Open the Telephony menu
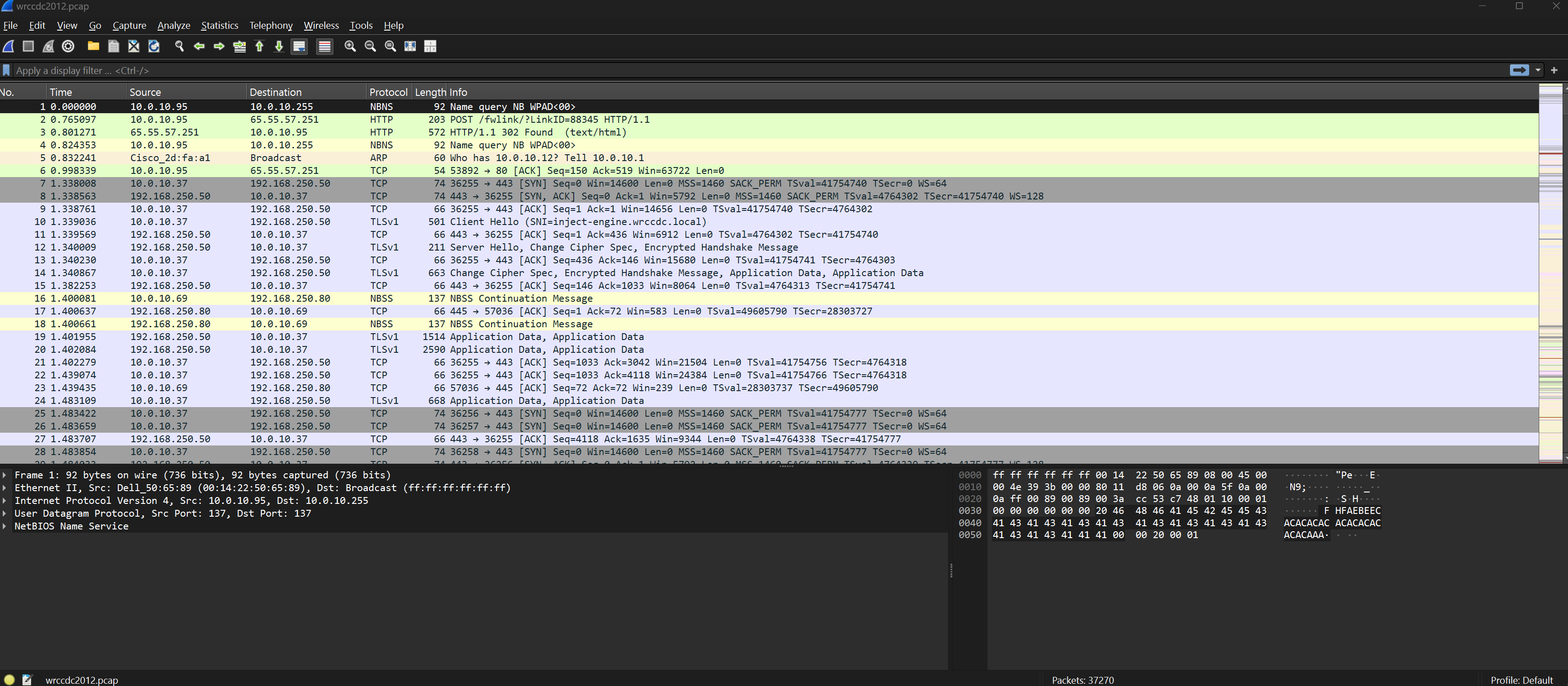1568x686 pixels. tap(270, 26)
